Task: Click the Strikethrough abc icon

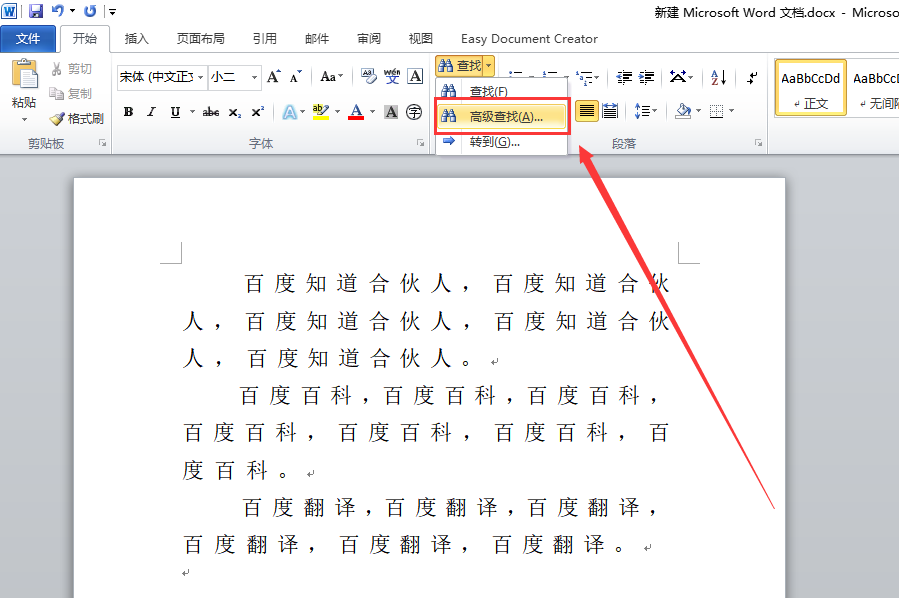Action: tap(210, 112)
